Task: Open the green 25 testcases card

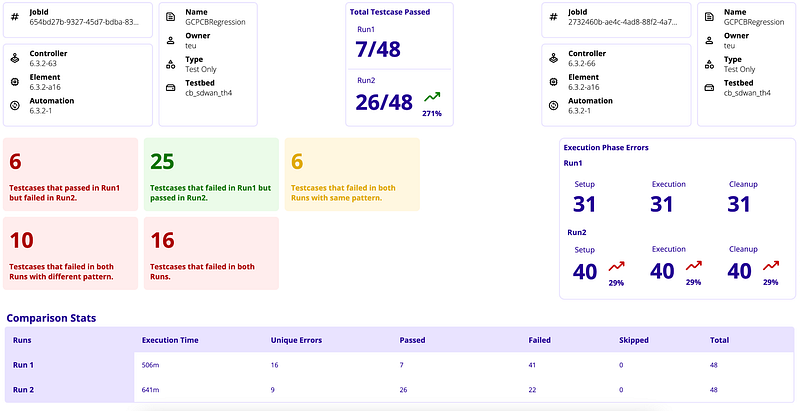Action: [211, 174]
